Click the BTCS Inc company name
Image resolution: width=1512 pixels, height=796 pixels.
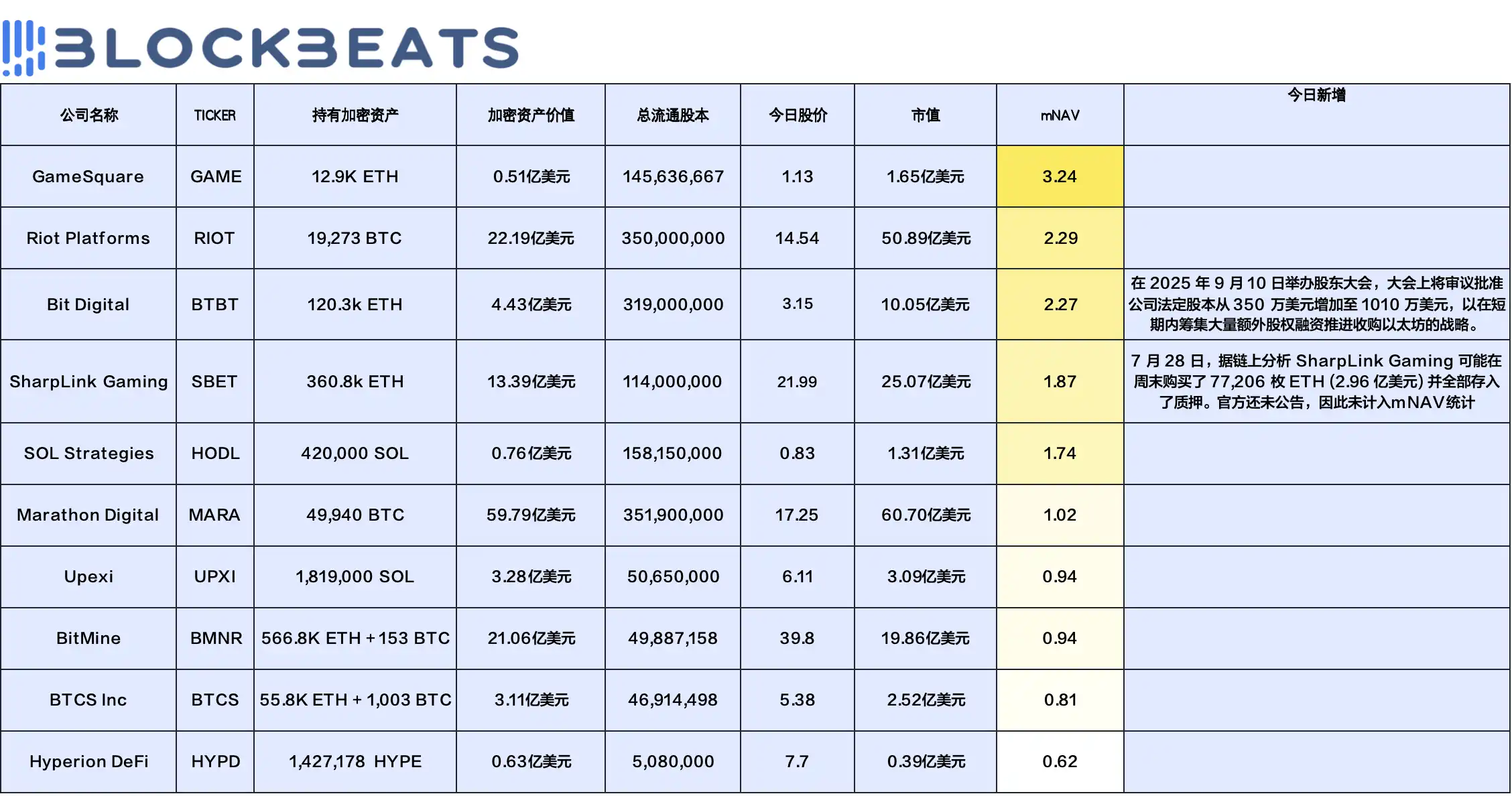(x=88, y=700)
